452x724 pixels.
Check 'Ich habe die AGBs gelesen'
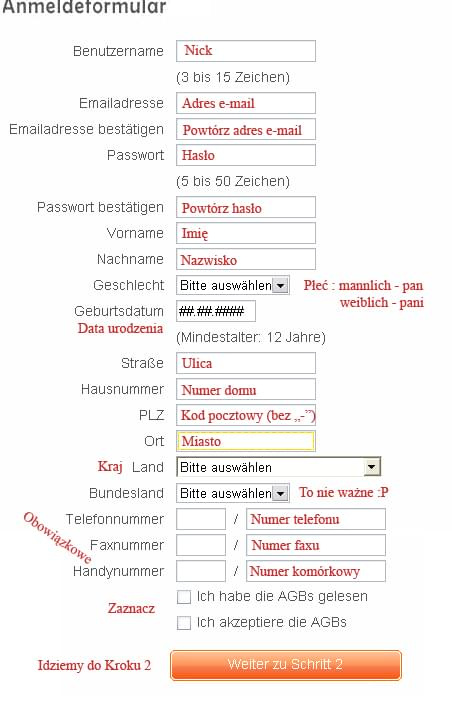pyautogui.click(x=184, y=597)
